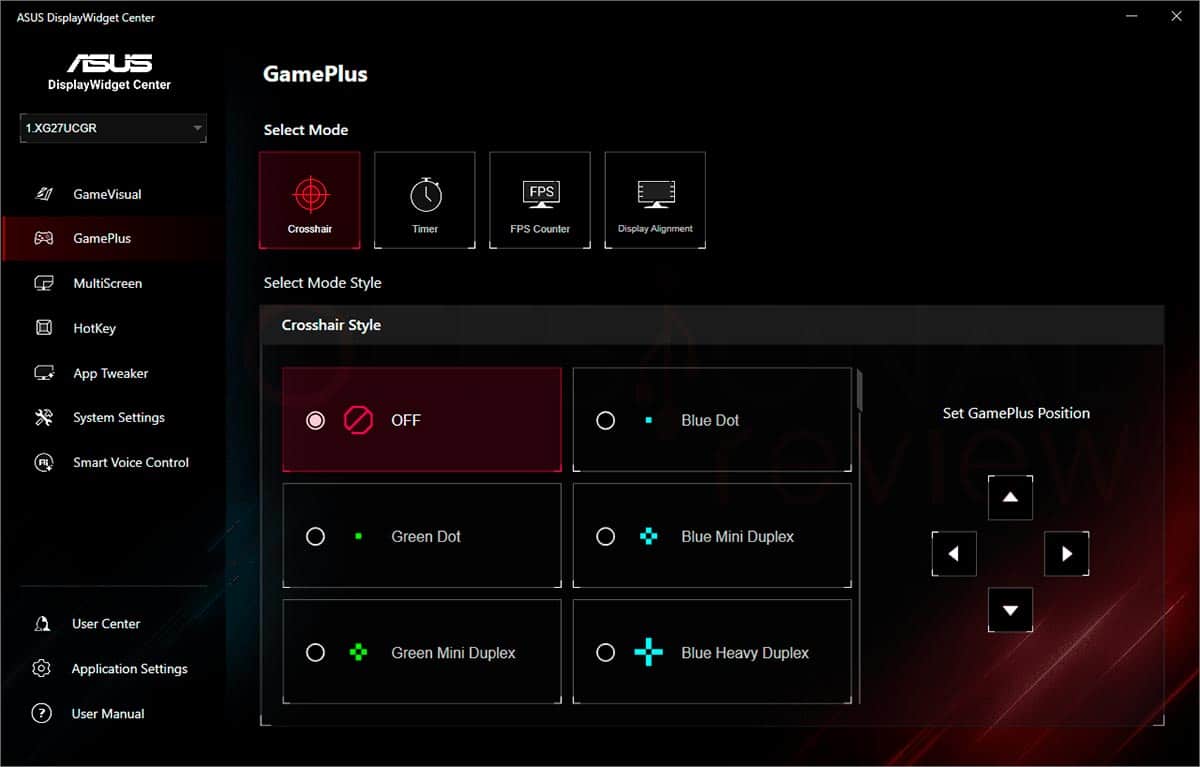Open App Tweaker from the sidebar
The image size is (1200, 767).
112,373
